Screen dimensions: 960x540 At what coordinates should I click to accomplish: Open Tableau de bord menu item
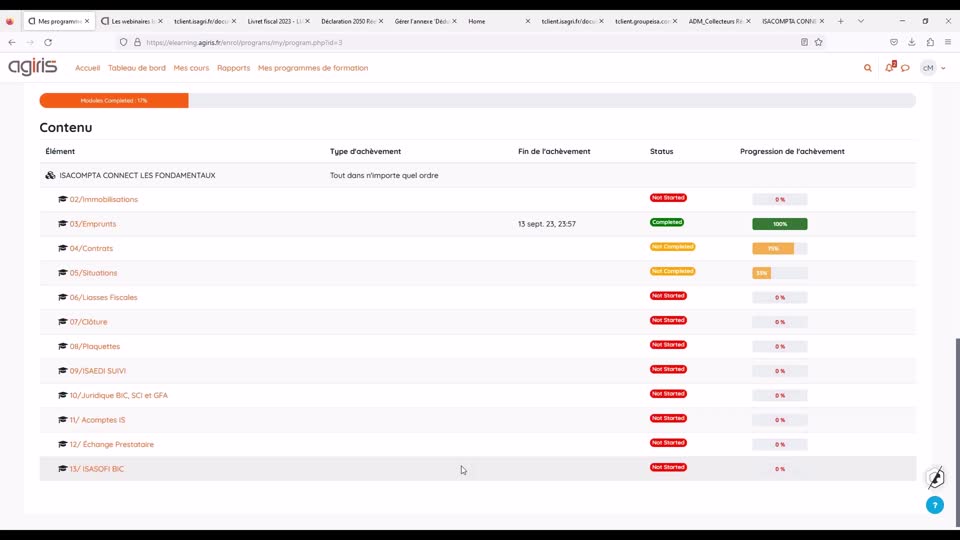point(137,68)
